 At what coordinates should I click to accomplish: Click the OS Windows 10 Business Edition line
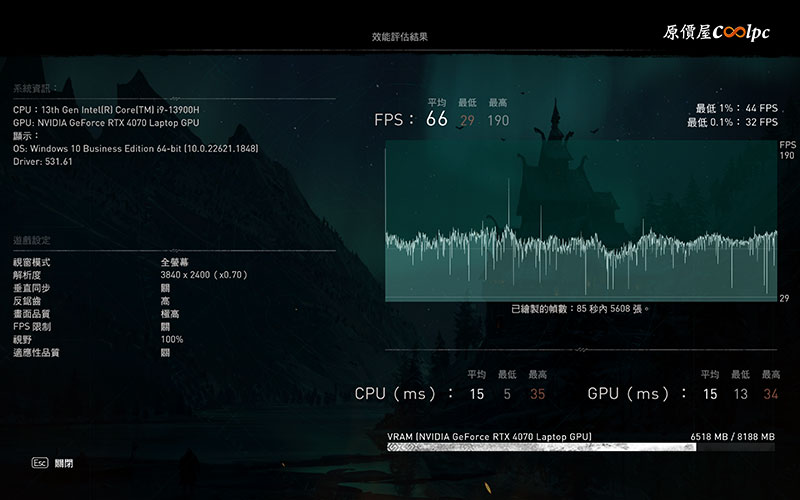pyautogui.click(x=136, y=148)
